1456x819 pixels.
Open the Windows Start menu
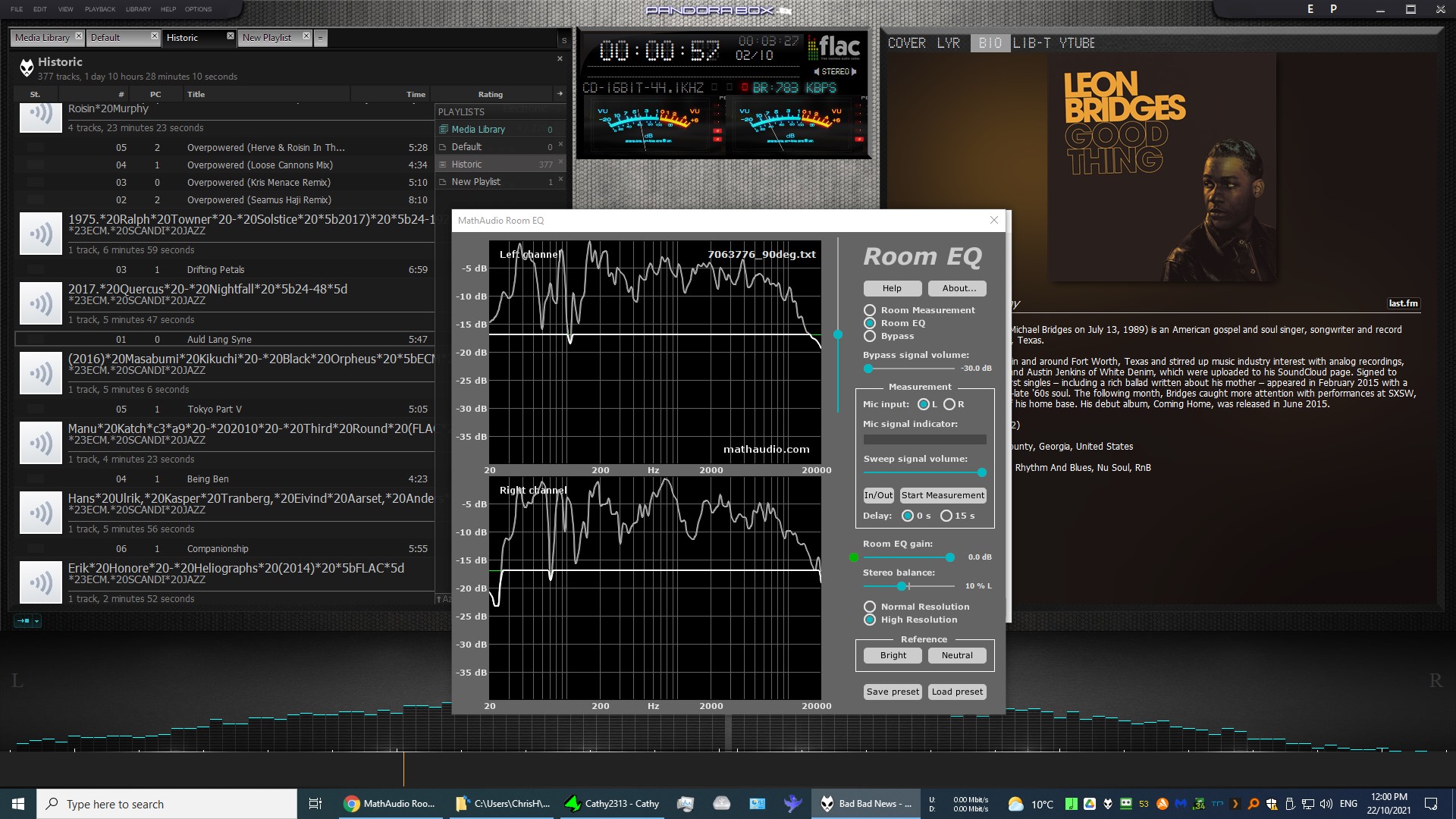pyautogui.click(x=18, y=804)
